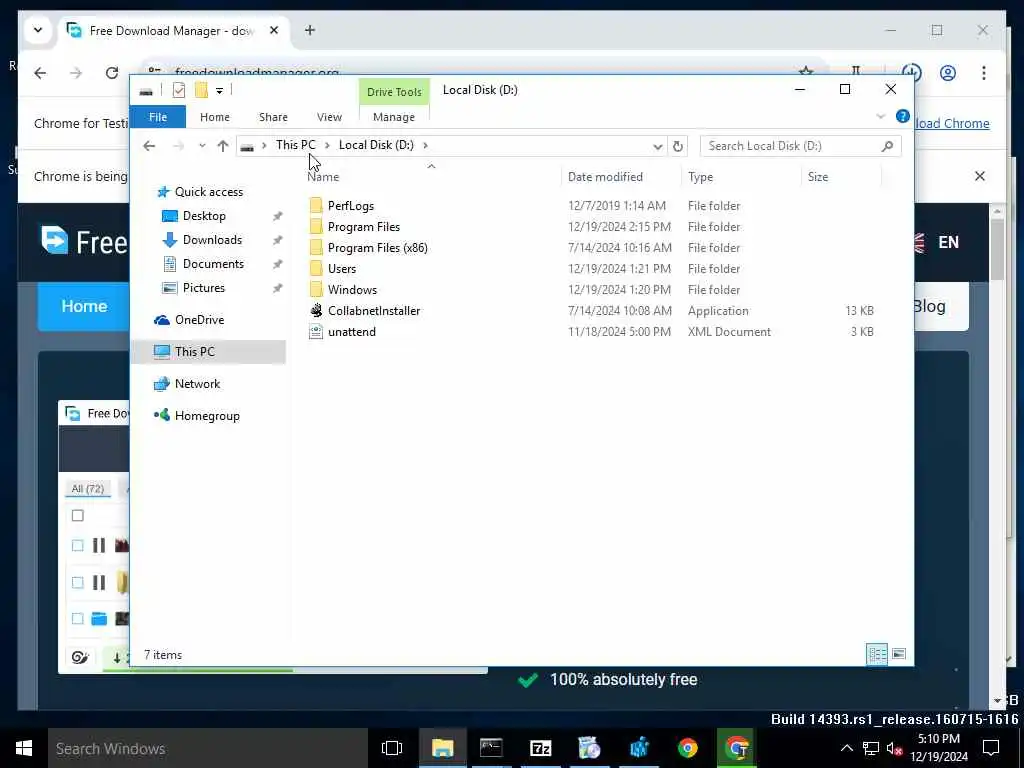The height and width of the screenshot is (768, 1024).
Task: Open the Share ribbon tab
Action: (273, 117)
